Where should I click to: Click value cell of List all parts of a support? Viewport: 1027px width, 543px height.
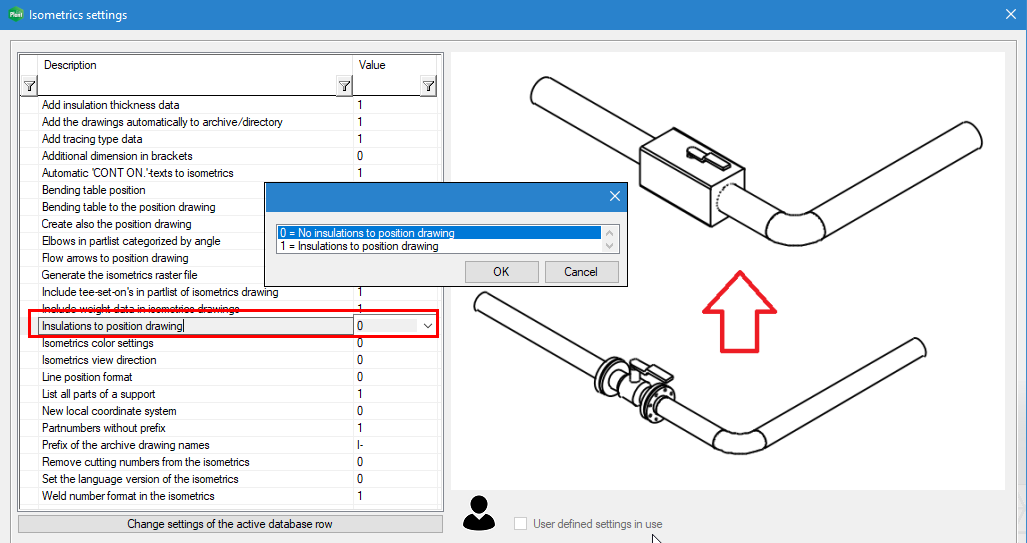pos(395,394)
